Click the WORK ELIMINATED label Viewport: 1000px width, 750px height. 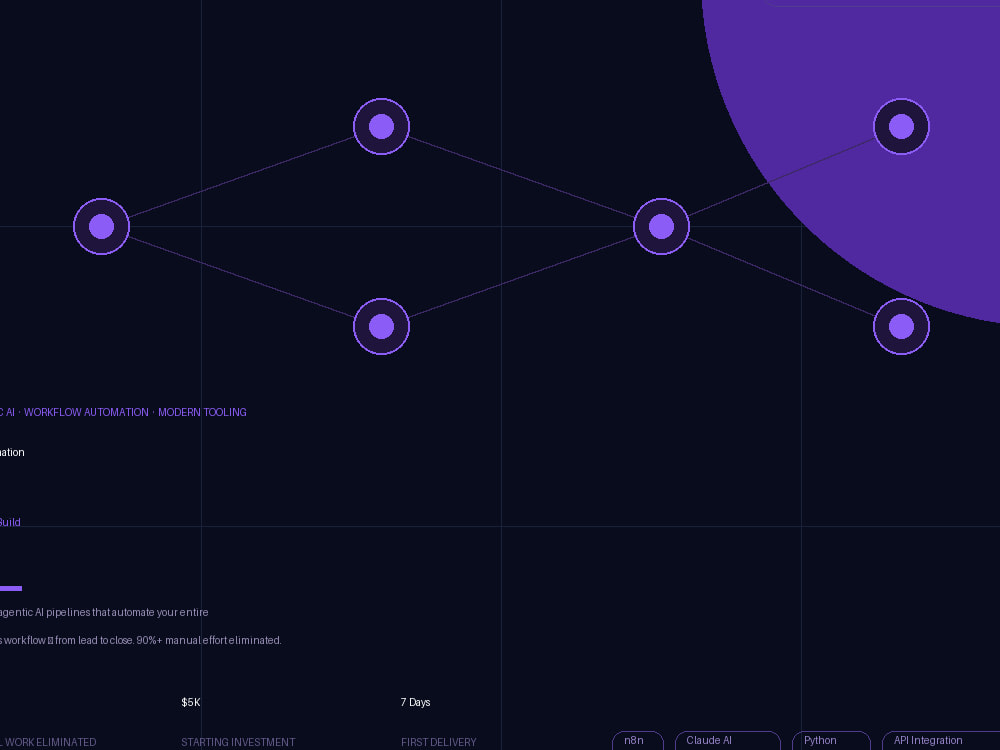[48, 742]
